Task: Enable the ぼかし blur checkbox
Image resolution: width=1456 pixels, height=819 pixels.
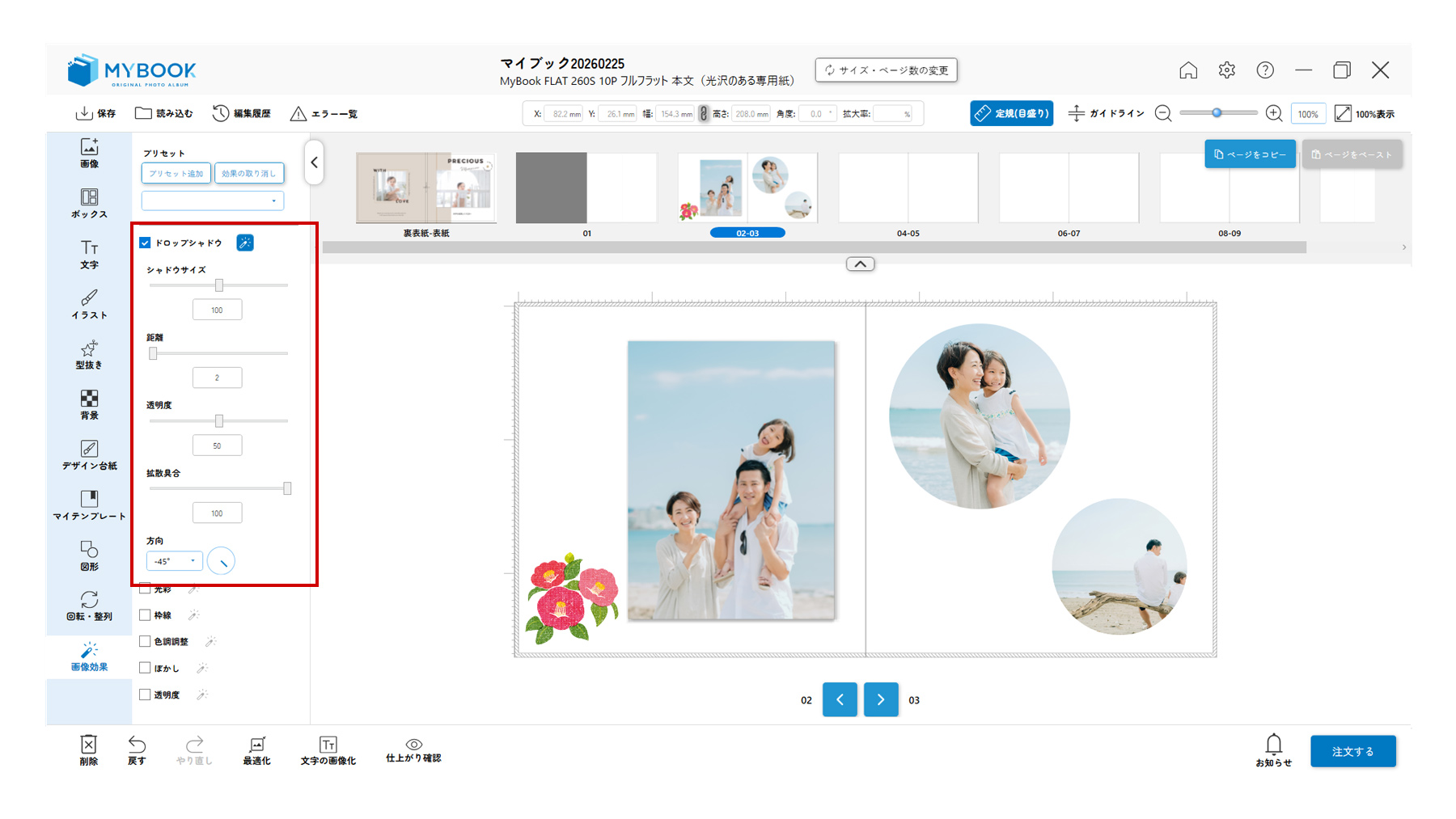Action: click(146, 668)
